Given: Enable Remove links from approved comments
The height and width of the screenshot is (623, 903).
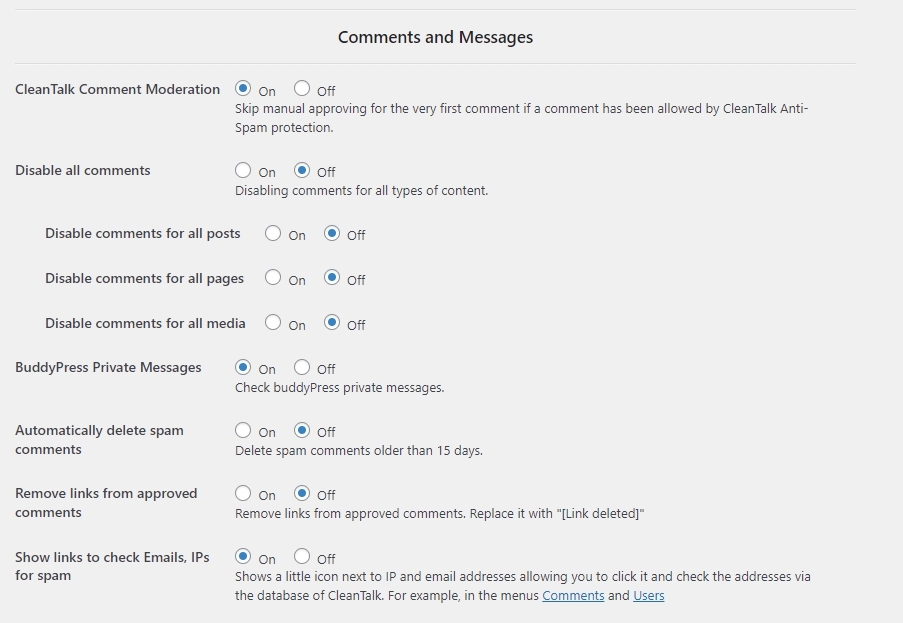Looking at the screenshot, I should 241,493.
